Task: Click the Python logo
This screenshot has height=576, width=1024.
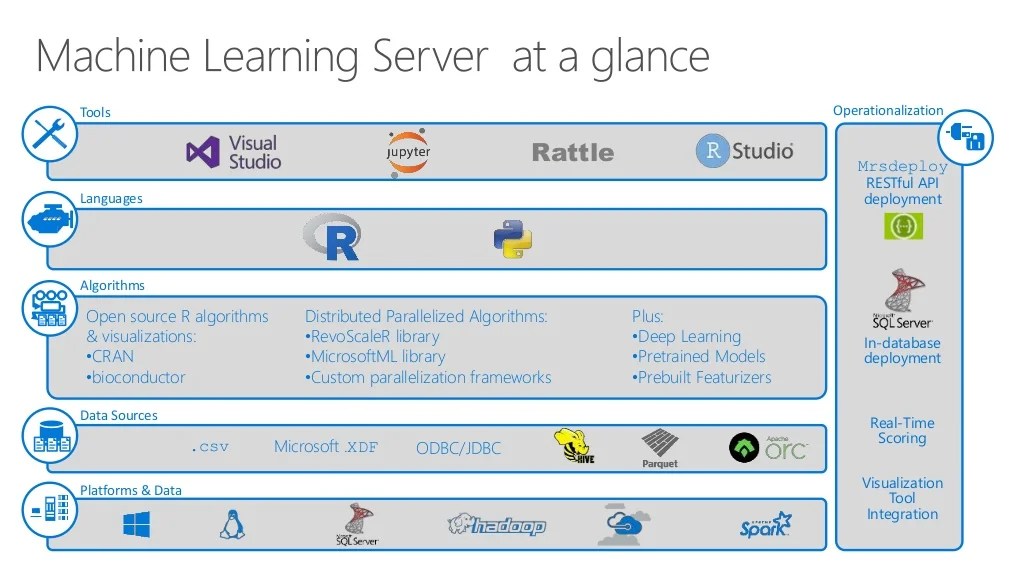Action: click(x=512, y=237)
